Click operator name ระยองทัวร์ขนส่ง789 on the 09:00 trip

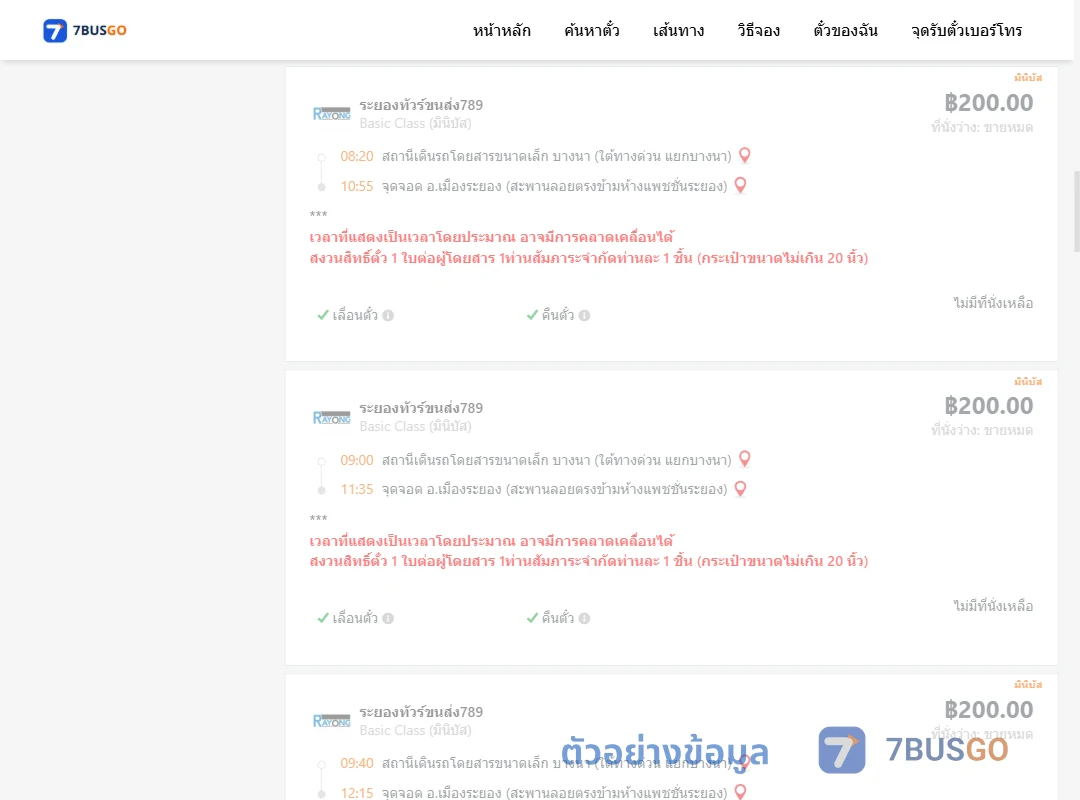tap(421, 408)
